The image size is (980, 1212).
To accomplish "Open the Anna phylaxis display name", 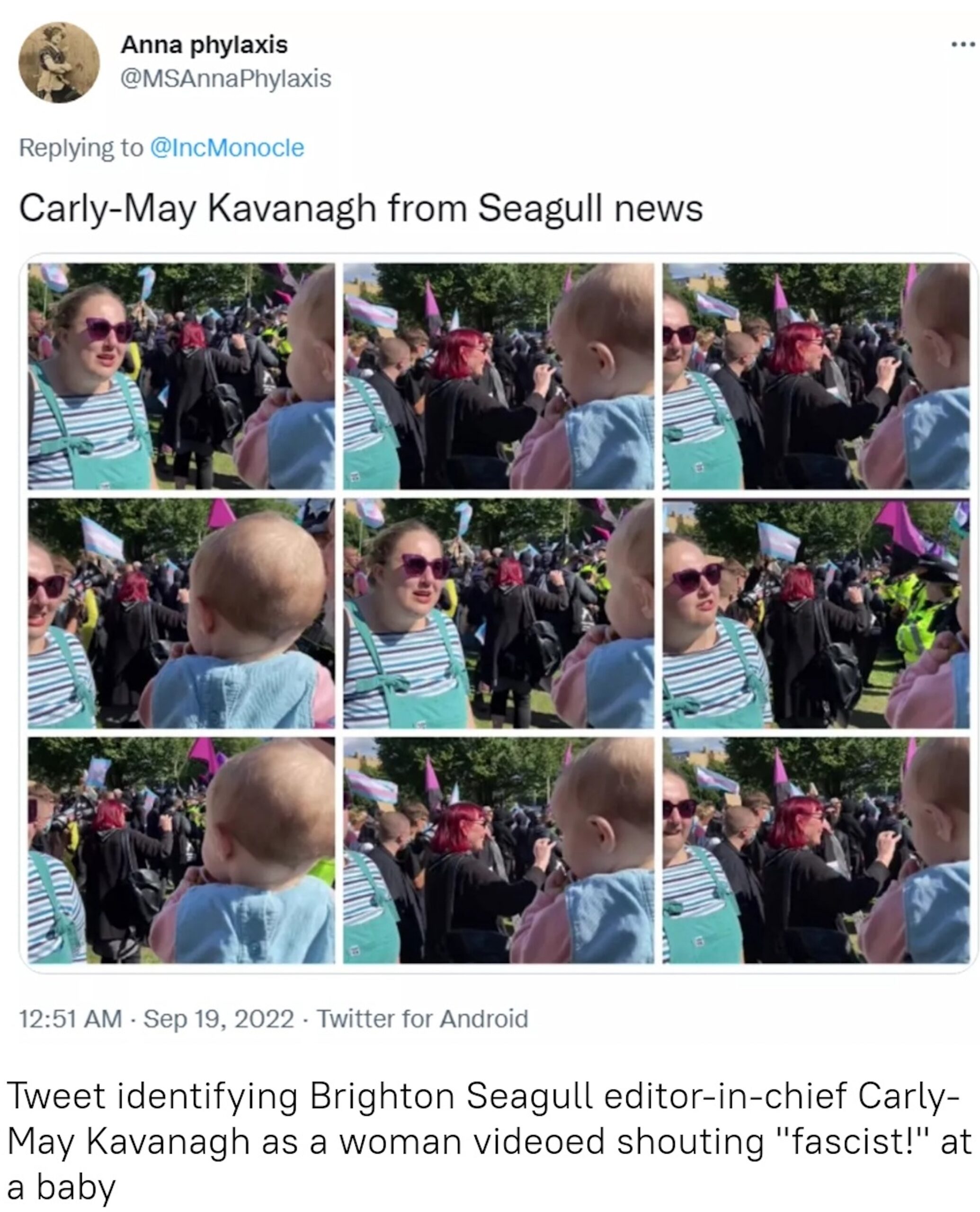I will click(x=205, y=45).
